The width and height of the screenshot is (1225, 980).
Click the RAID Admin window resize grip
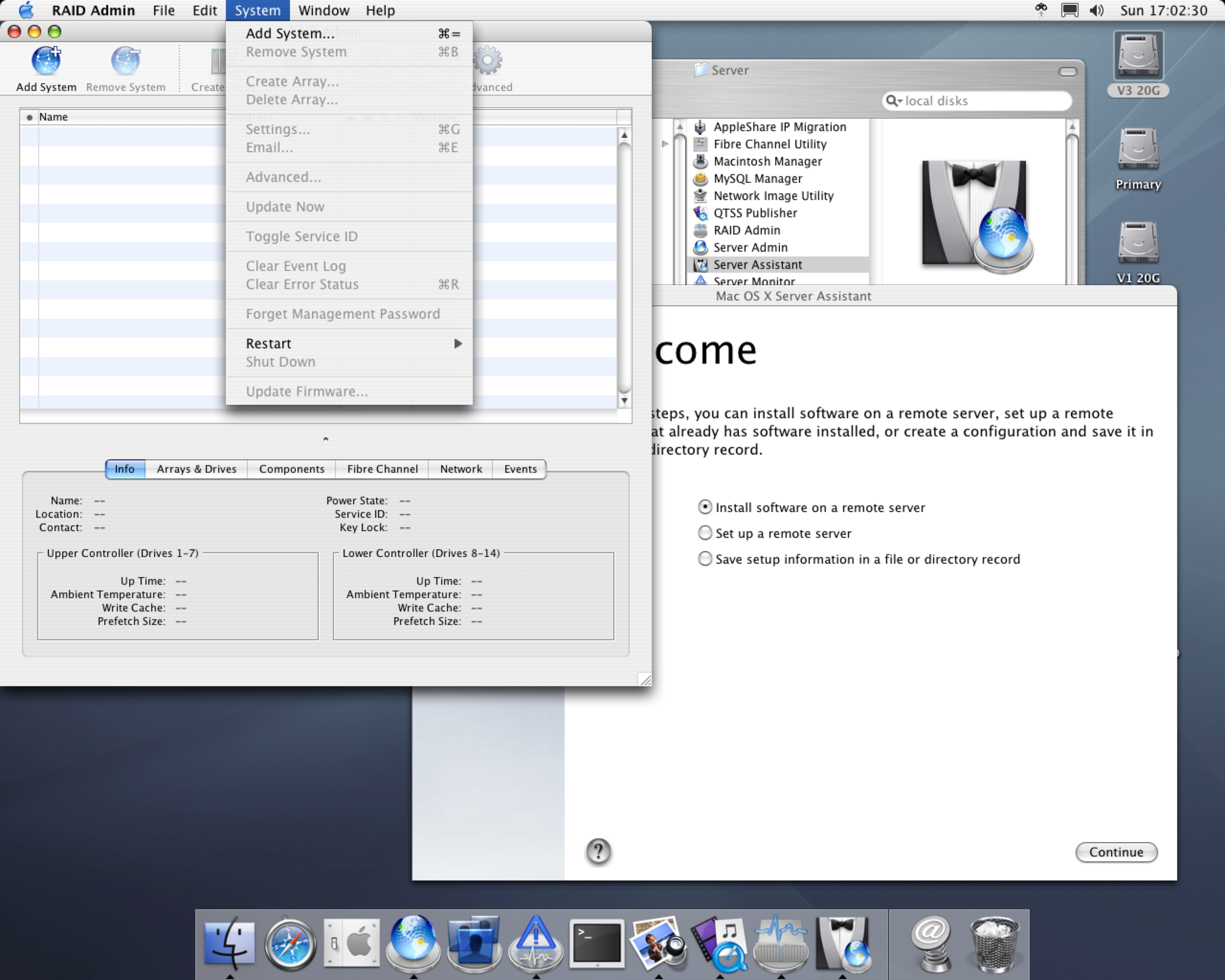click(645, 679)
